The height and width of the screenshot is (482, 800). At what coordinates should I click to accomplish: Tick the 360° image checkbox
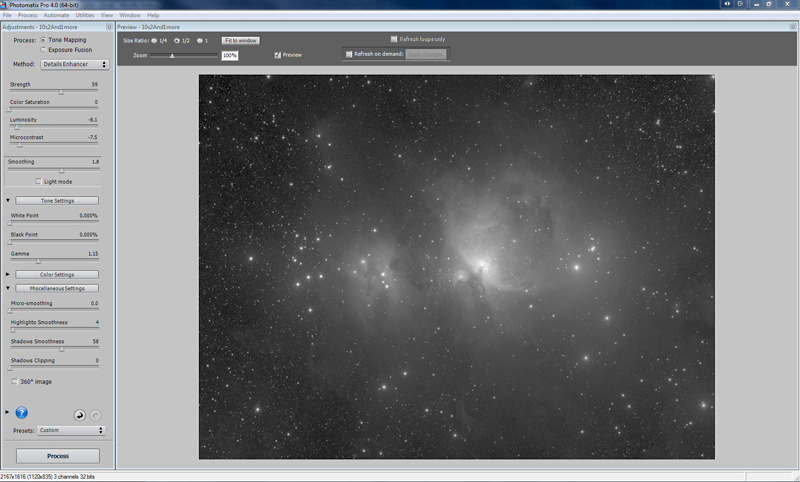coord(13,381)
